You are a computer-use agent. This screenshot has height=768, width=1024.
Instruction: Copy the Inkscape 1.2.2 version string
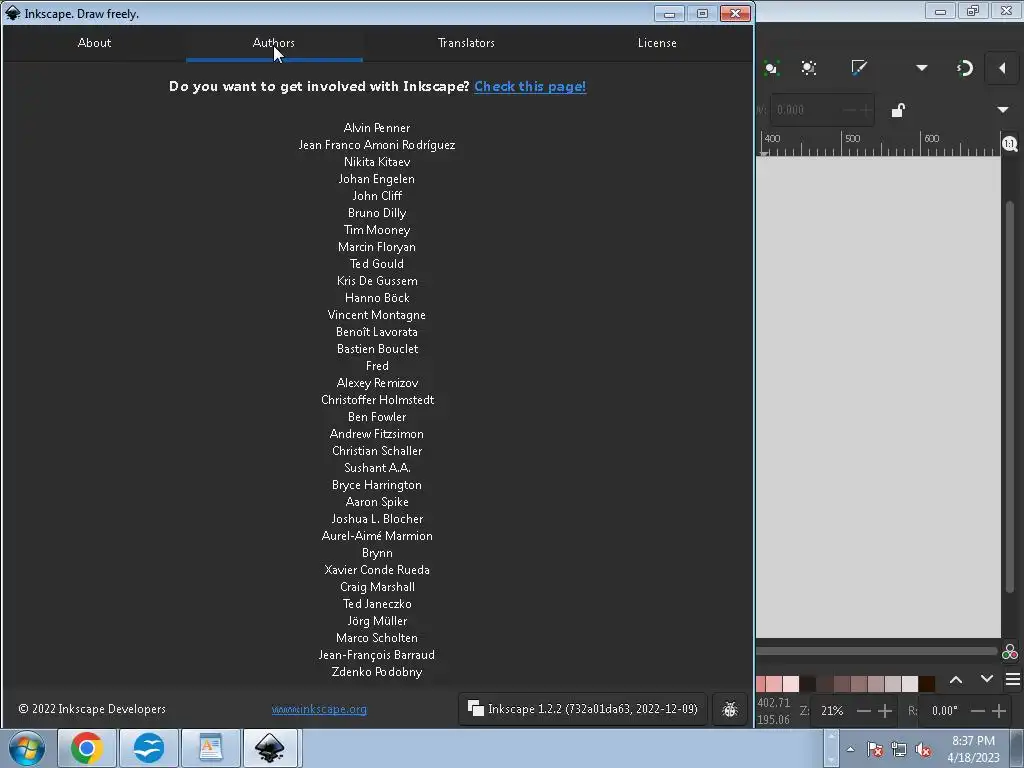coord(583,709)
